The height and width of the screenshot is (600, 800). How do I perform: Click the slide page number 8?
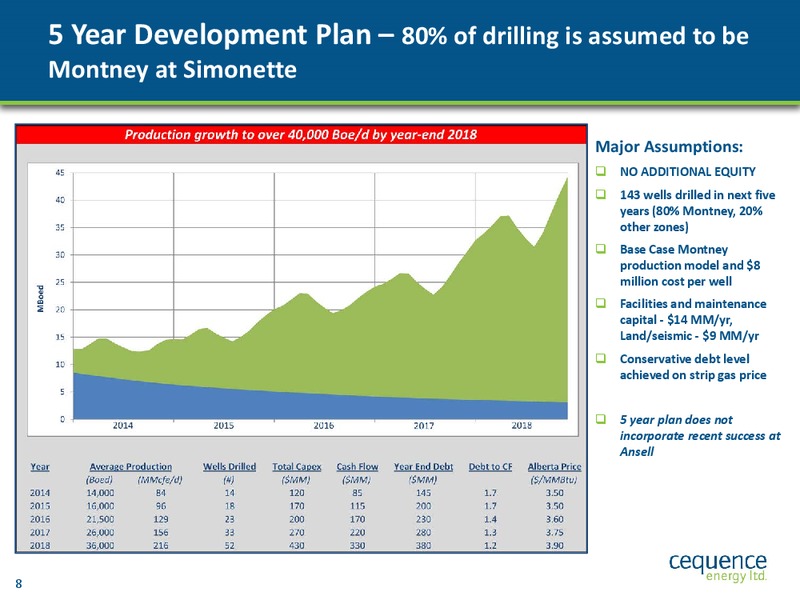pyautogui.click(x=19, y=584)
